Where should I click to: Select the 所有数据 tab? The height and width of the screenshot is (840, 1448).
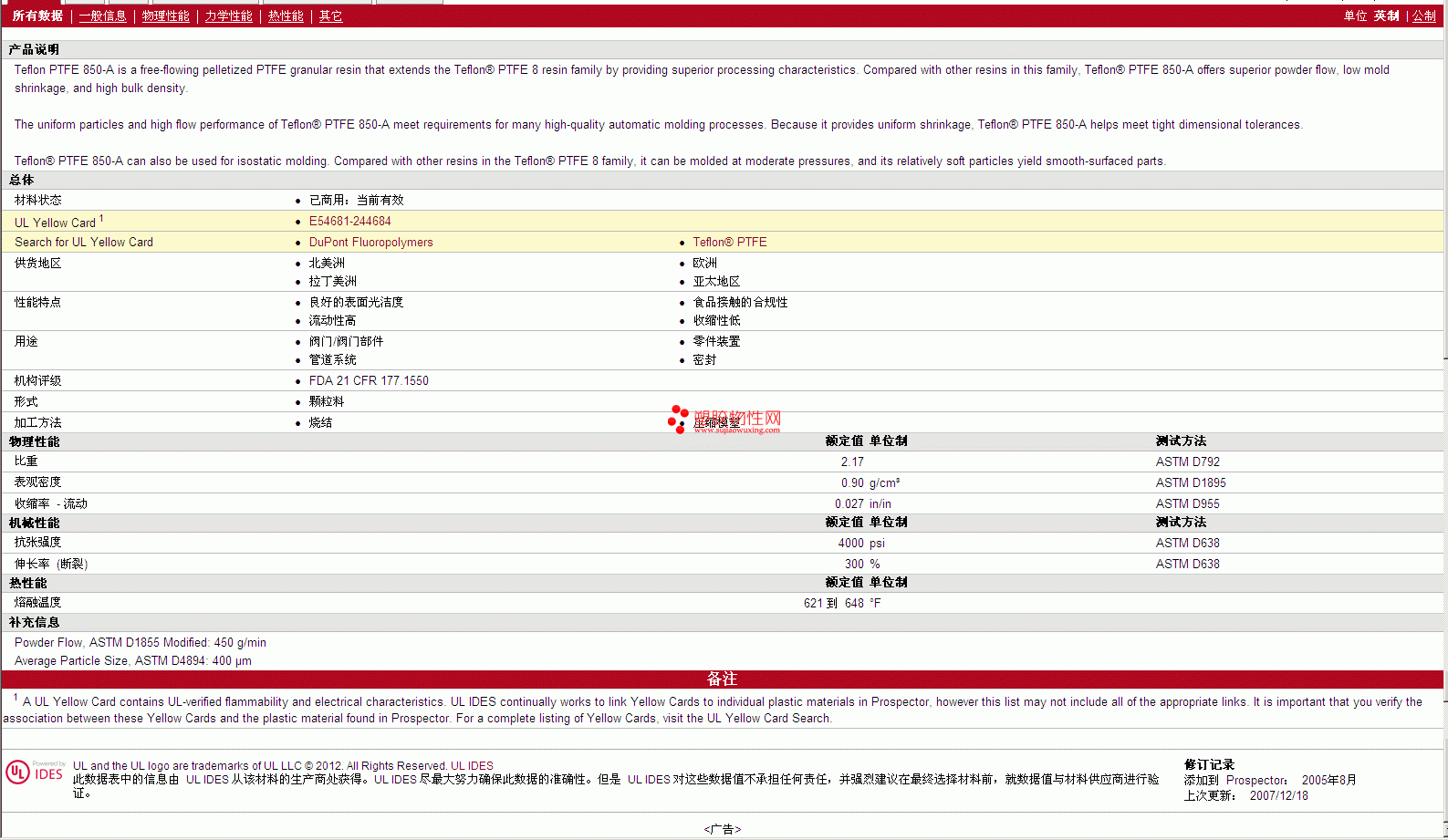click(x=37, y=16)
